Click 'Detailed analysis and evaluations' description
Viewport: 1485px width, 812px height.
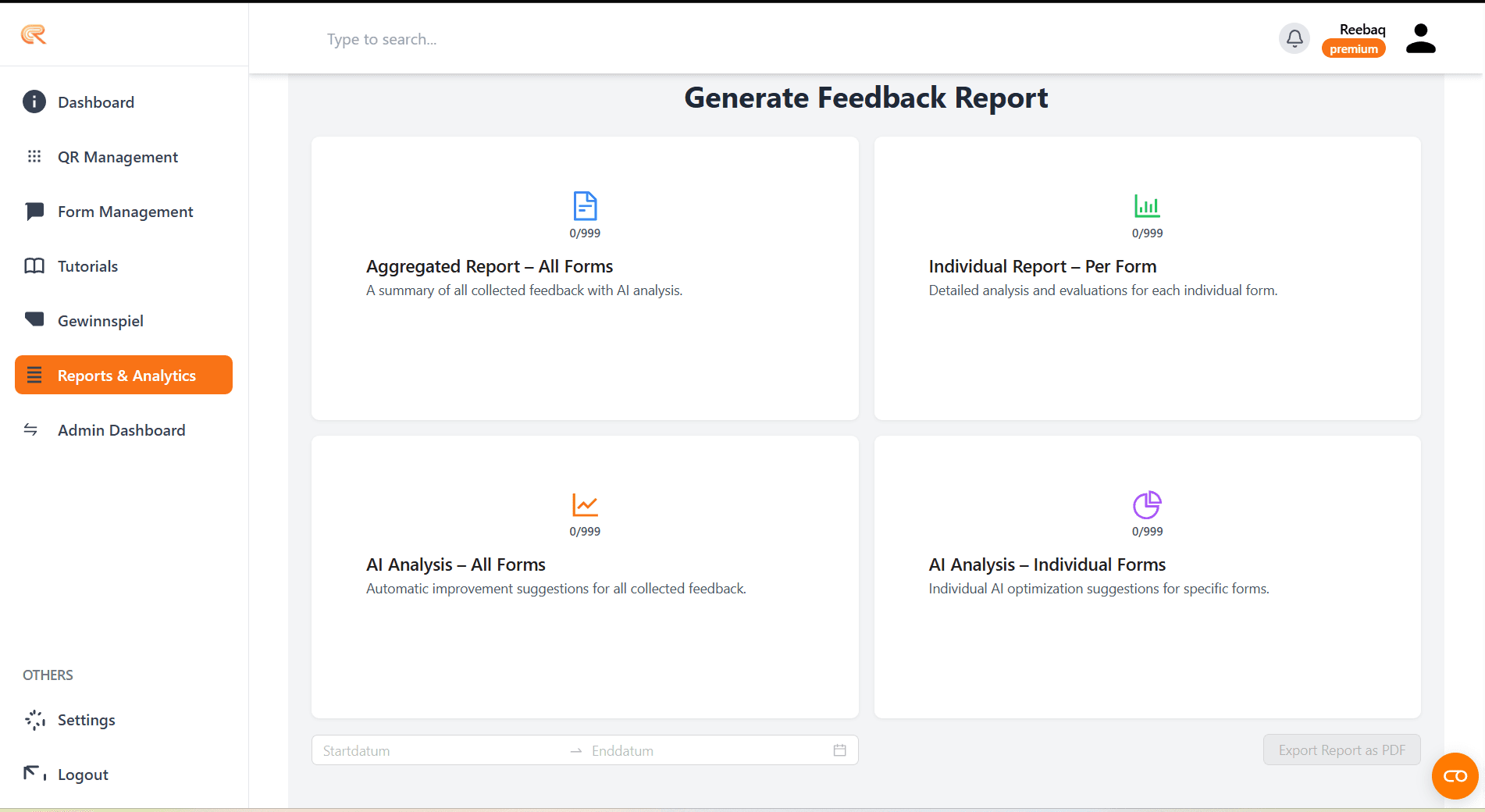(x=1103, y=290)
